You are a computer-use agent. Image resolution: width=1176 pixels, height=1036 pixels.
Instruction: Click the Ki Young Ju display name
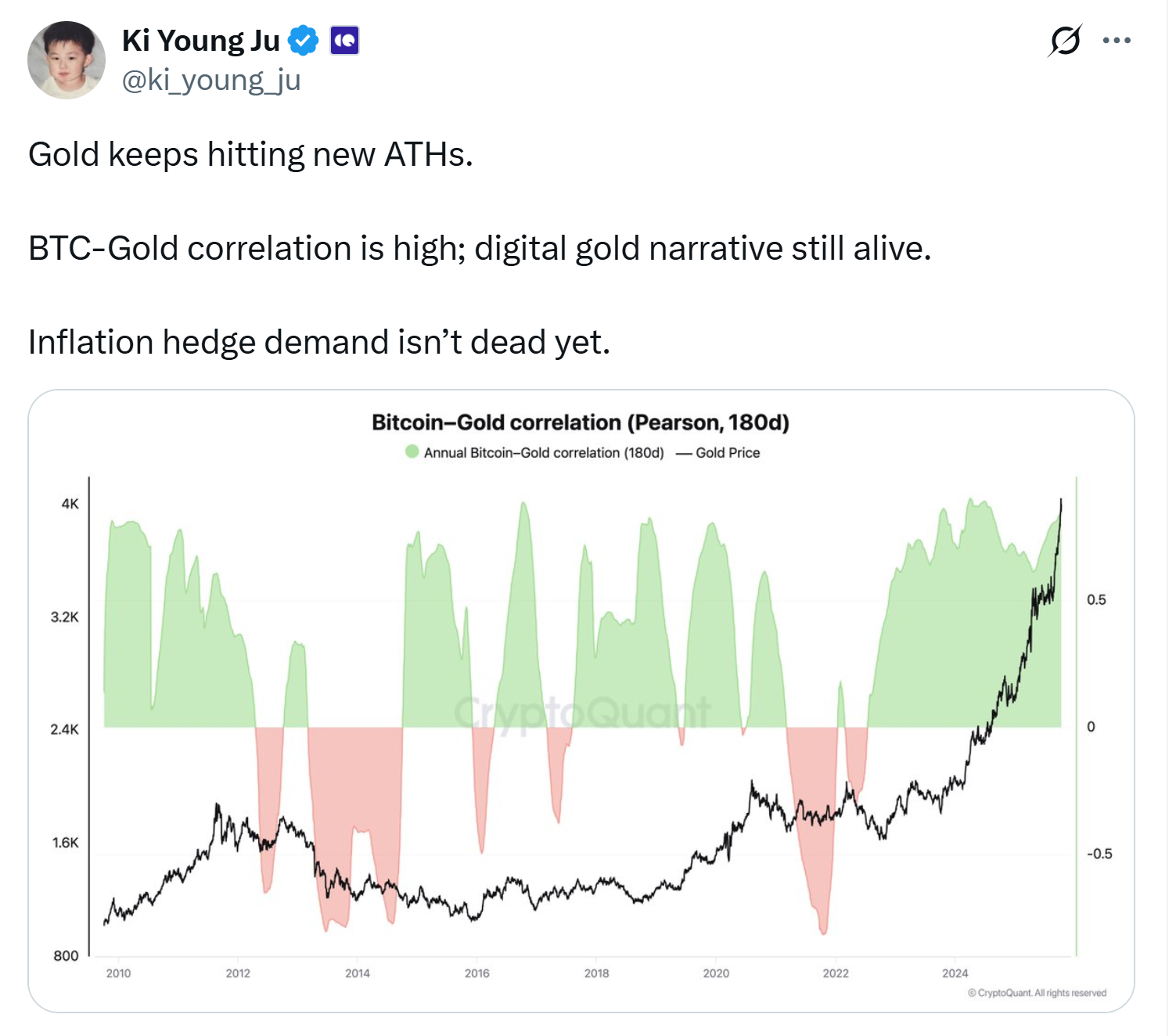tap(201, 41)
